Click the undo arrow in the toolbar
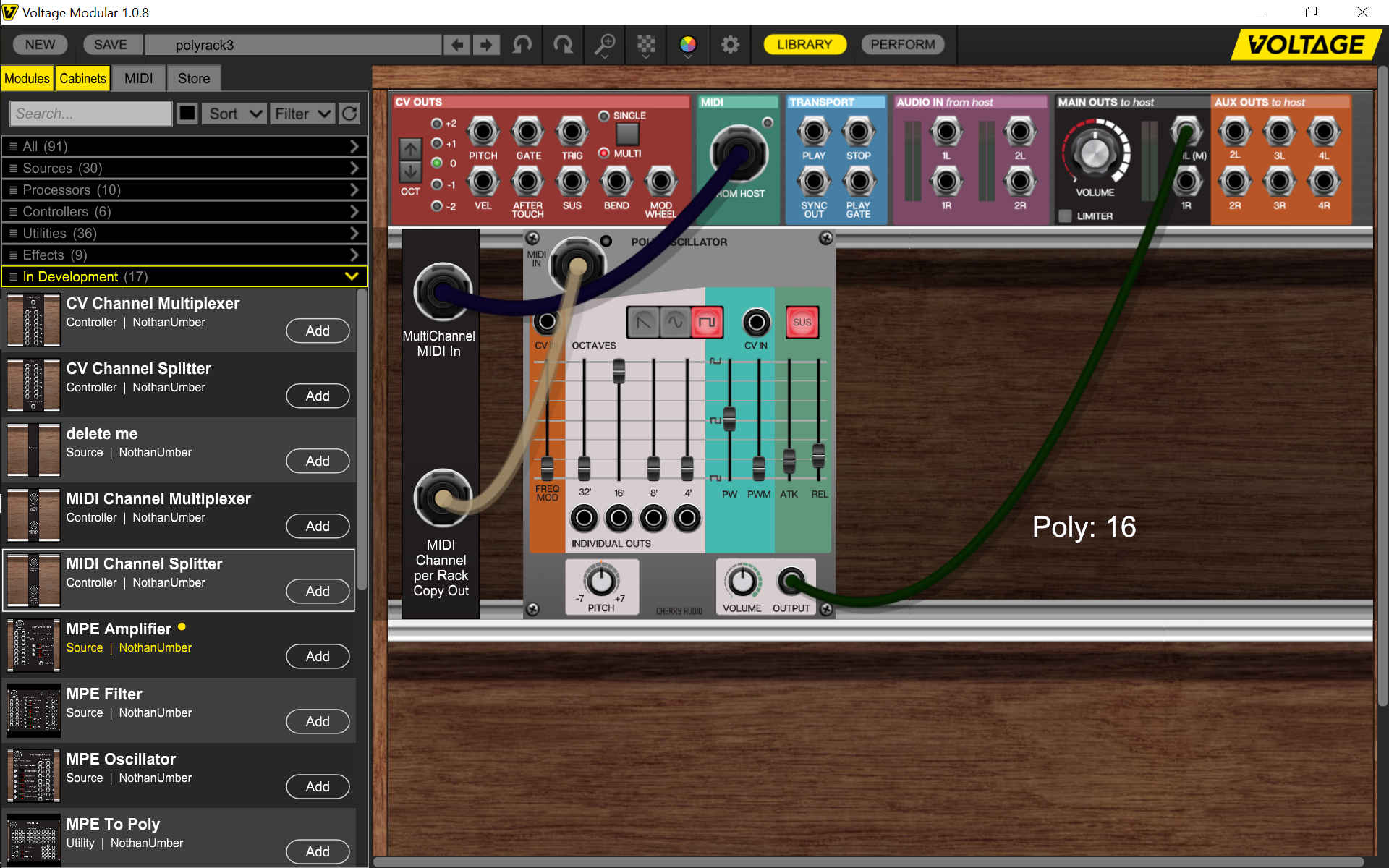The height and width of the screenshot is (868, 1389). [x=522, y=45]
